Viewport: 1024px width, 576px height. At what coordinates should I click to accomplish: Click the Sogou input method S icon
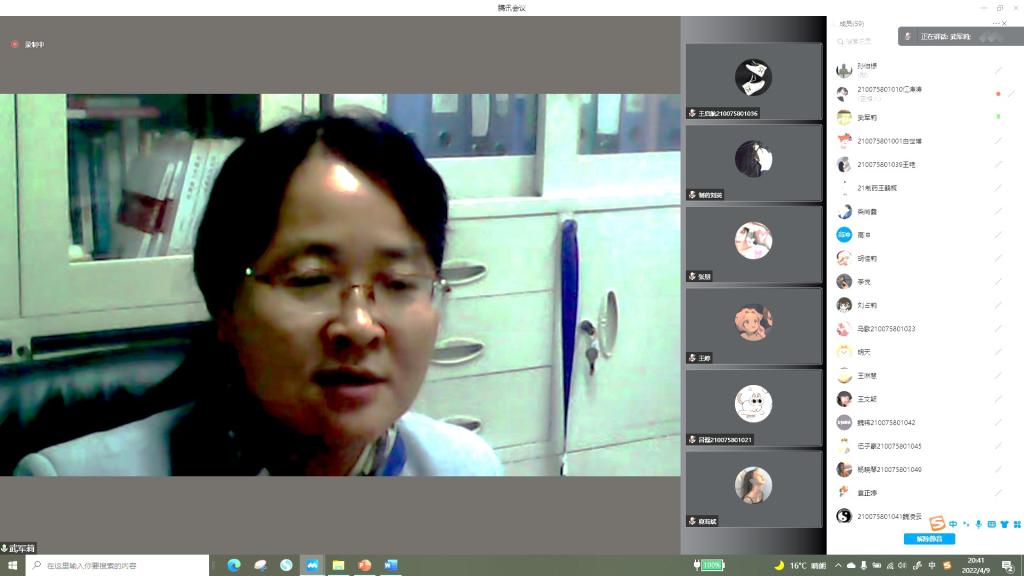point(937,524)
